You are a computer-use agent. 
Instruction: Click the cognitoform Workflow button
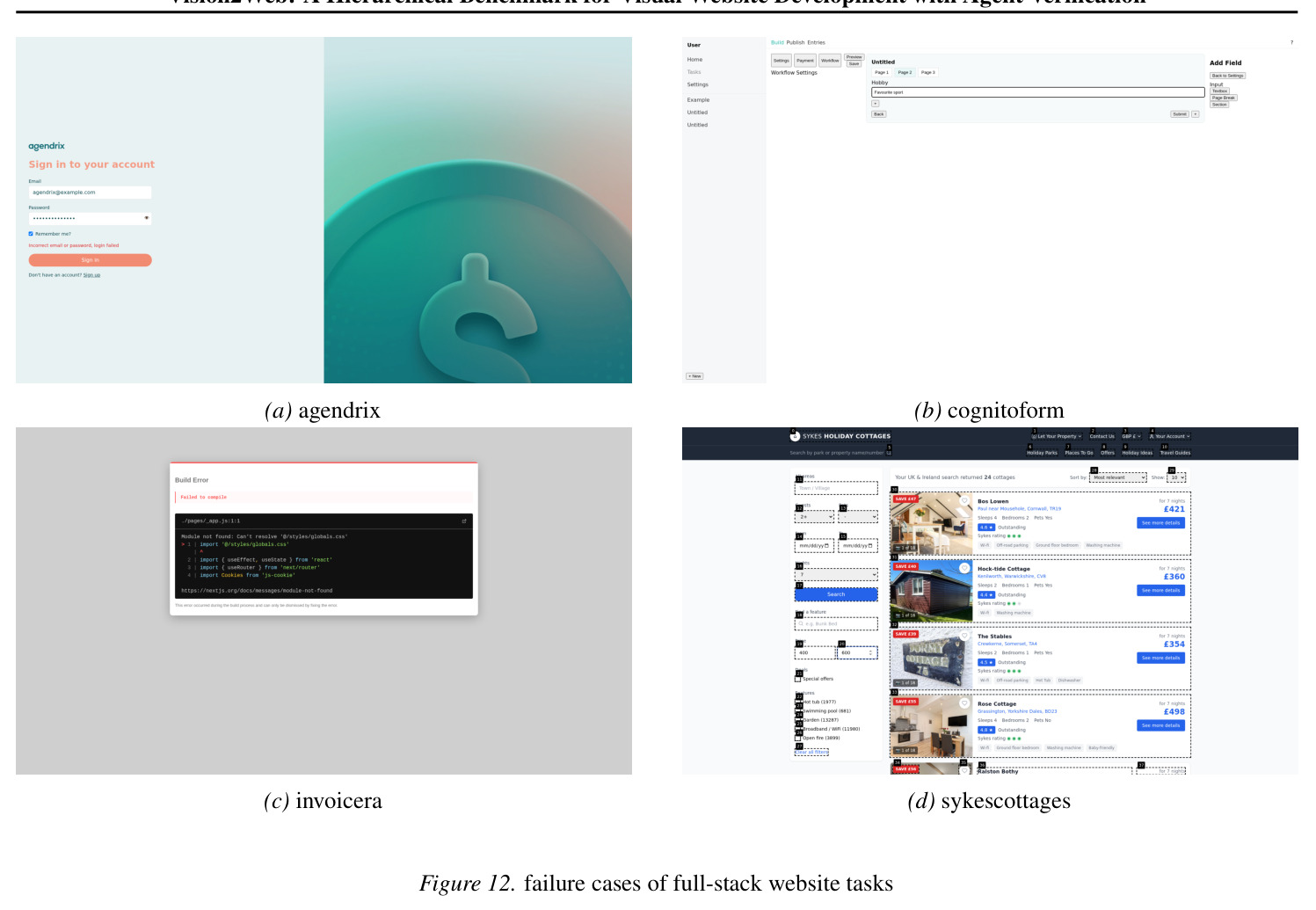830,61
